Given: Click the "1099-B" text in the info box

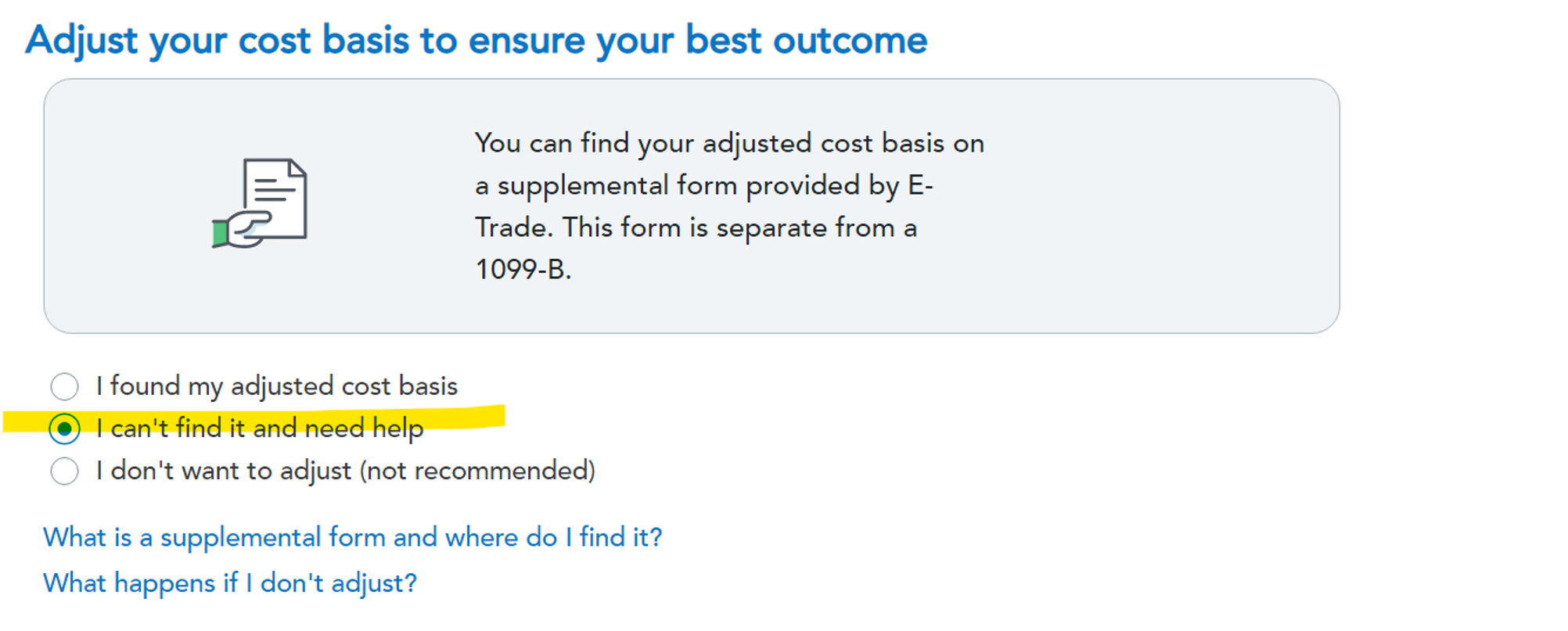Looking at the screenshot, I should tap(523, 270).
